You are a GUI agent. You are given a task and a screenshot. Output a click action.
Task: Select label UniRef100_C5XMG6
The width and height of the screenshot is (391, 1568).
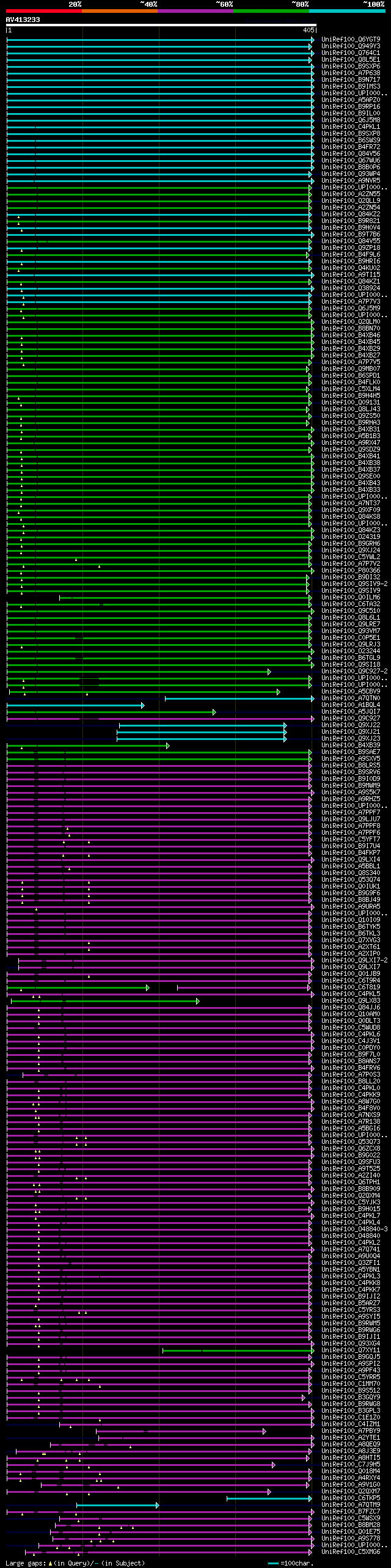click(351, 1552)
